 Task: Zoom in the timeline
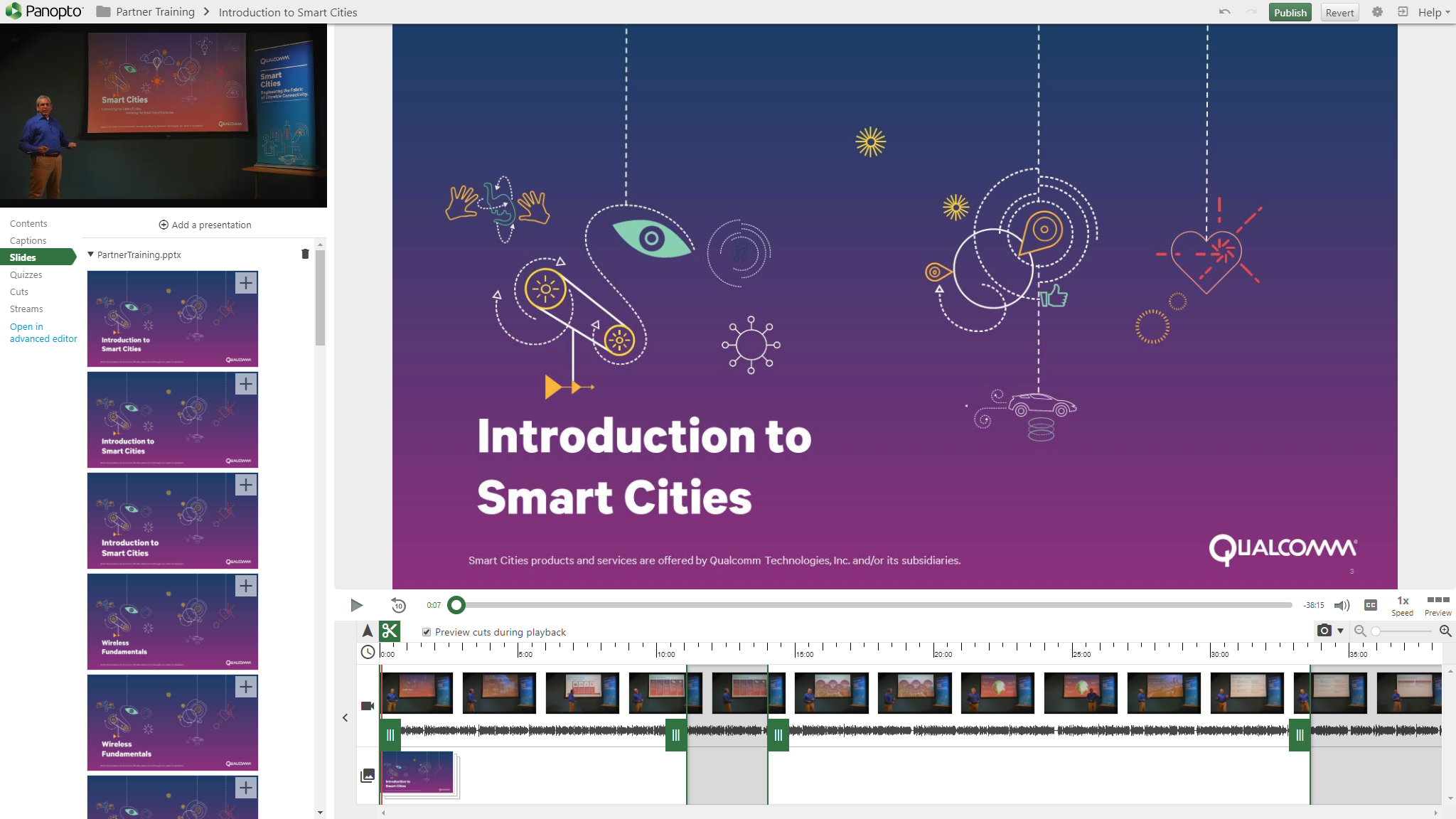click(1445, 631)
